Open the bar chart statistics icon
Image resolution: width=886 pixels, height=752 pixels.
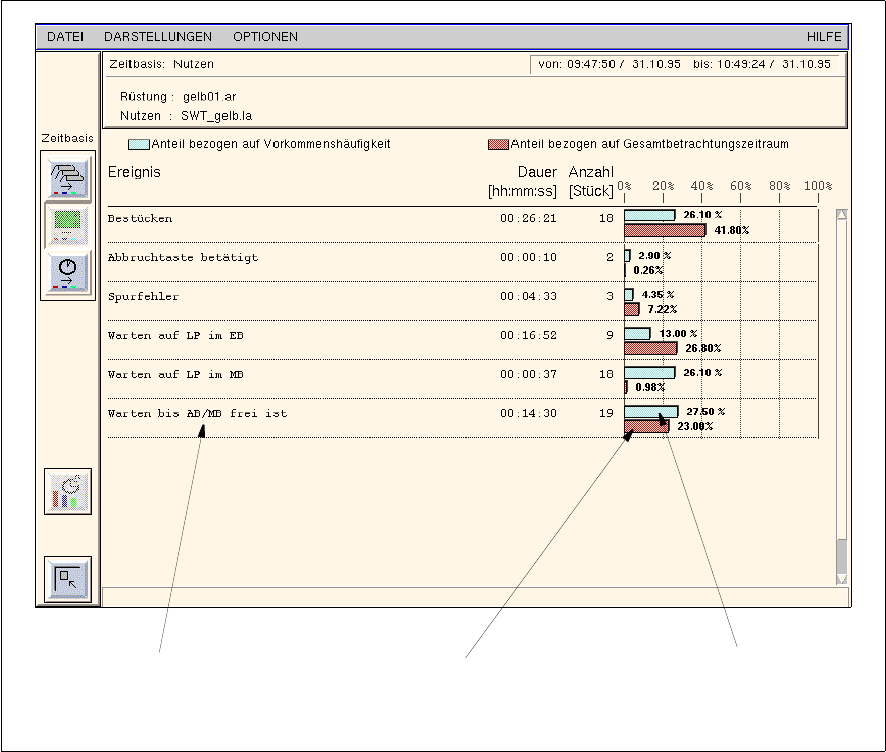(68, 491)
